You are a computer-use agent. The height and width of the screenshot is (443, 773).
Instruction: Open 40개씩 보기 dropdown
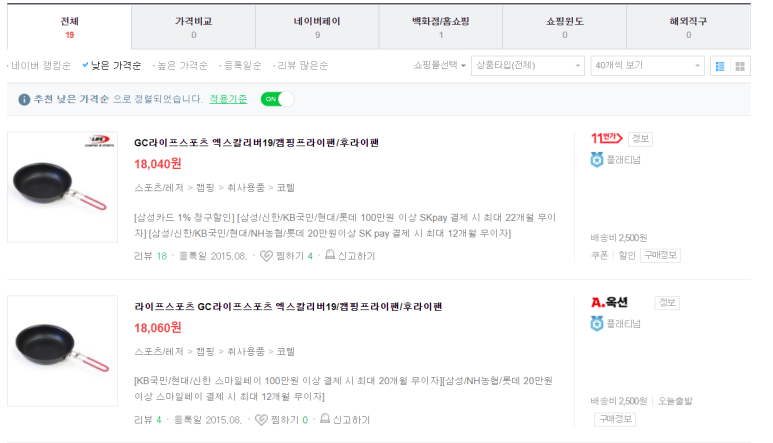pos(647,66)
